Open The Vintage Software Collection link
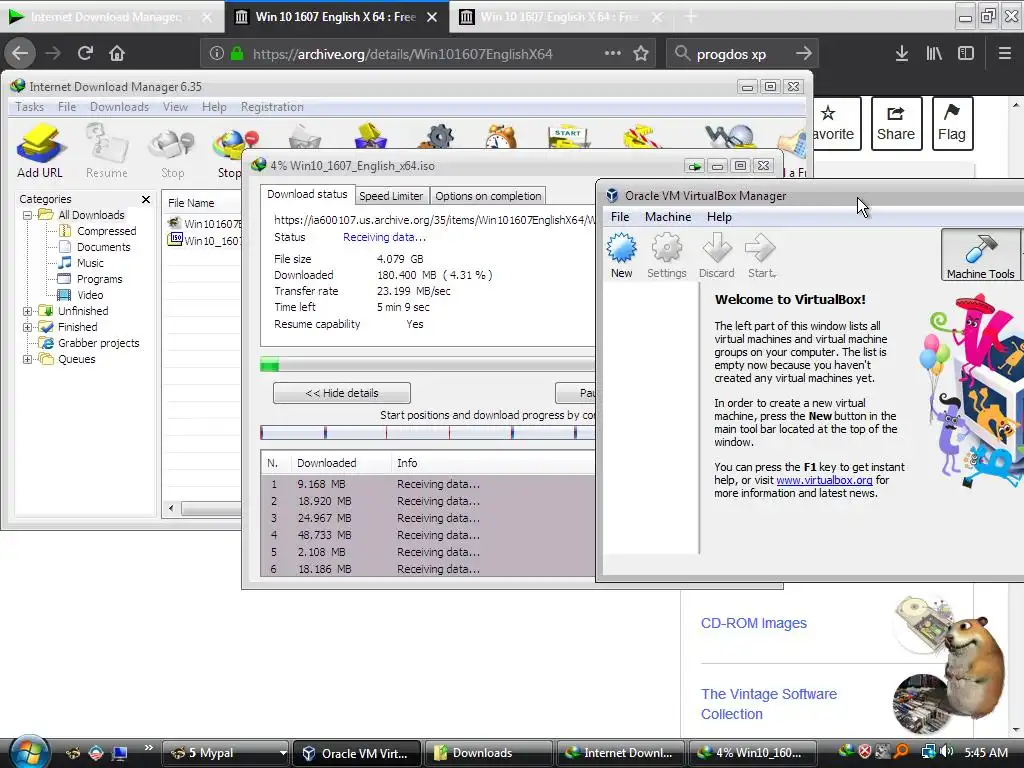This screenshot has width=1024, height=768. tap(769, 704)
